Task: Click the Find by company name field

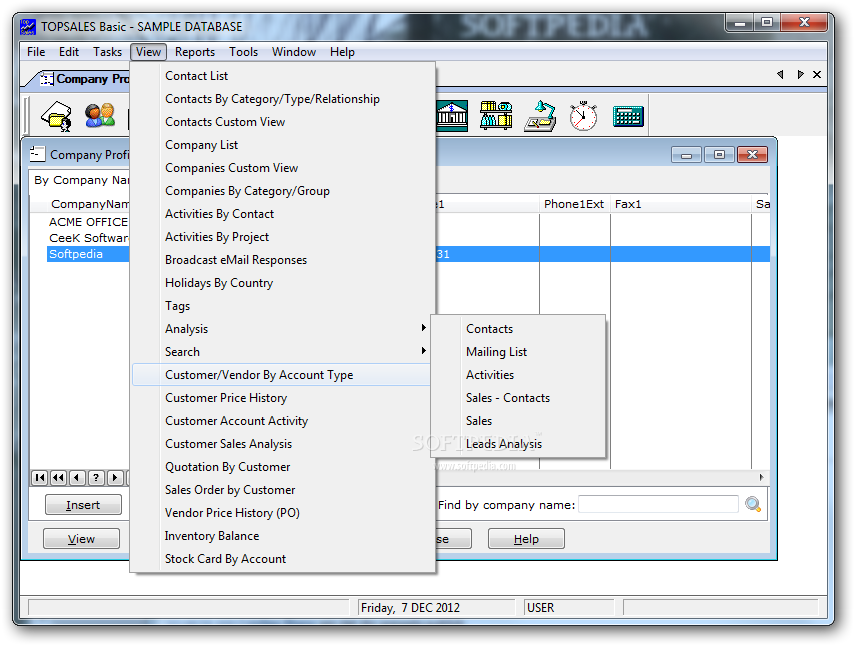Action: [658, 504]
